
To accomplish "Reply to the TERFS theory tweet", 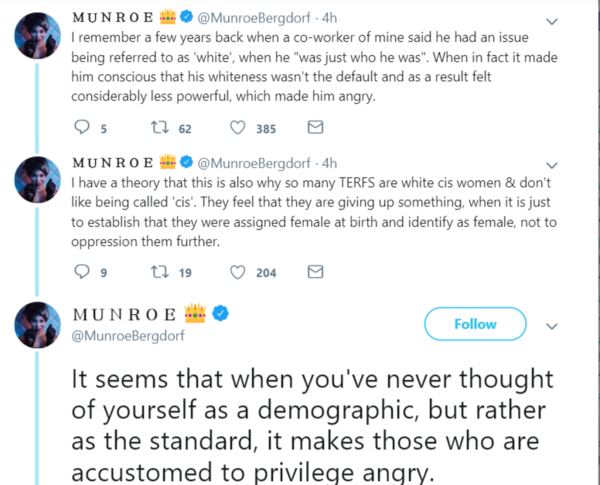I will click(83, 271).
